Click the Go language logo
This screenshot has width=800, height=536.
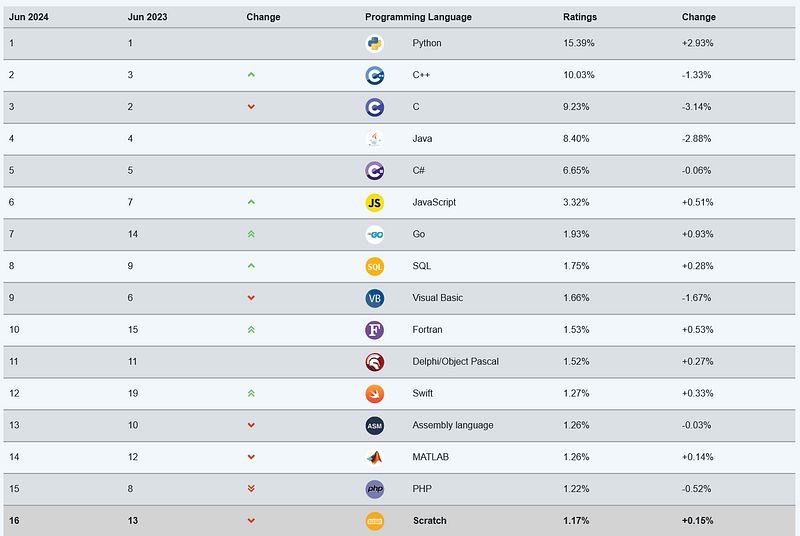(375, 234)
